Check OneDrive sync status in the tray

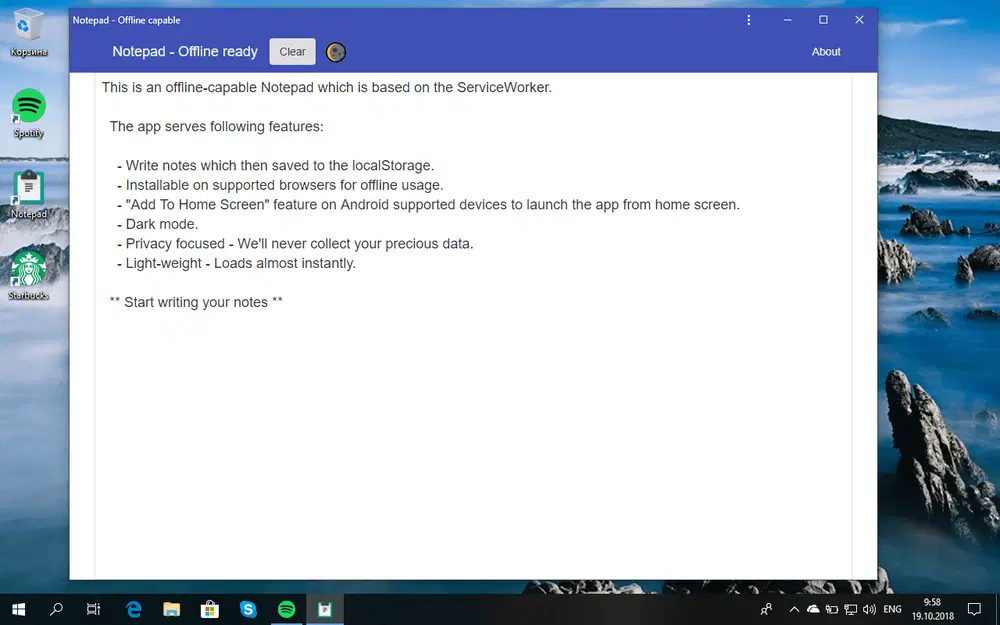813,609
